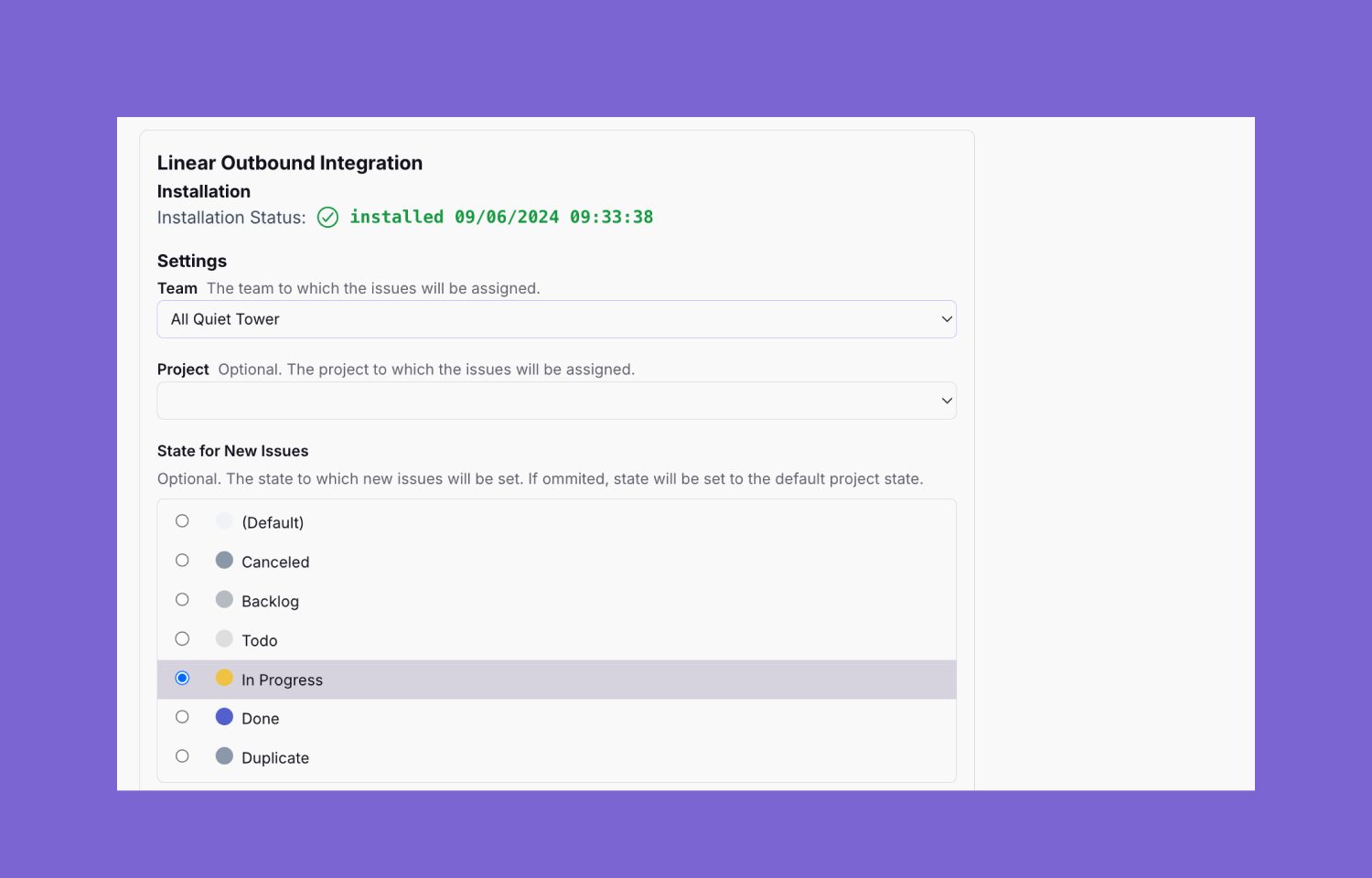Click the "Settings" section heading
1372x878 pixels.
pos(192,262)
